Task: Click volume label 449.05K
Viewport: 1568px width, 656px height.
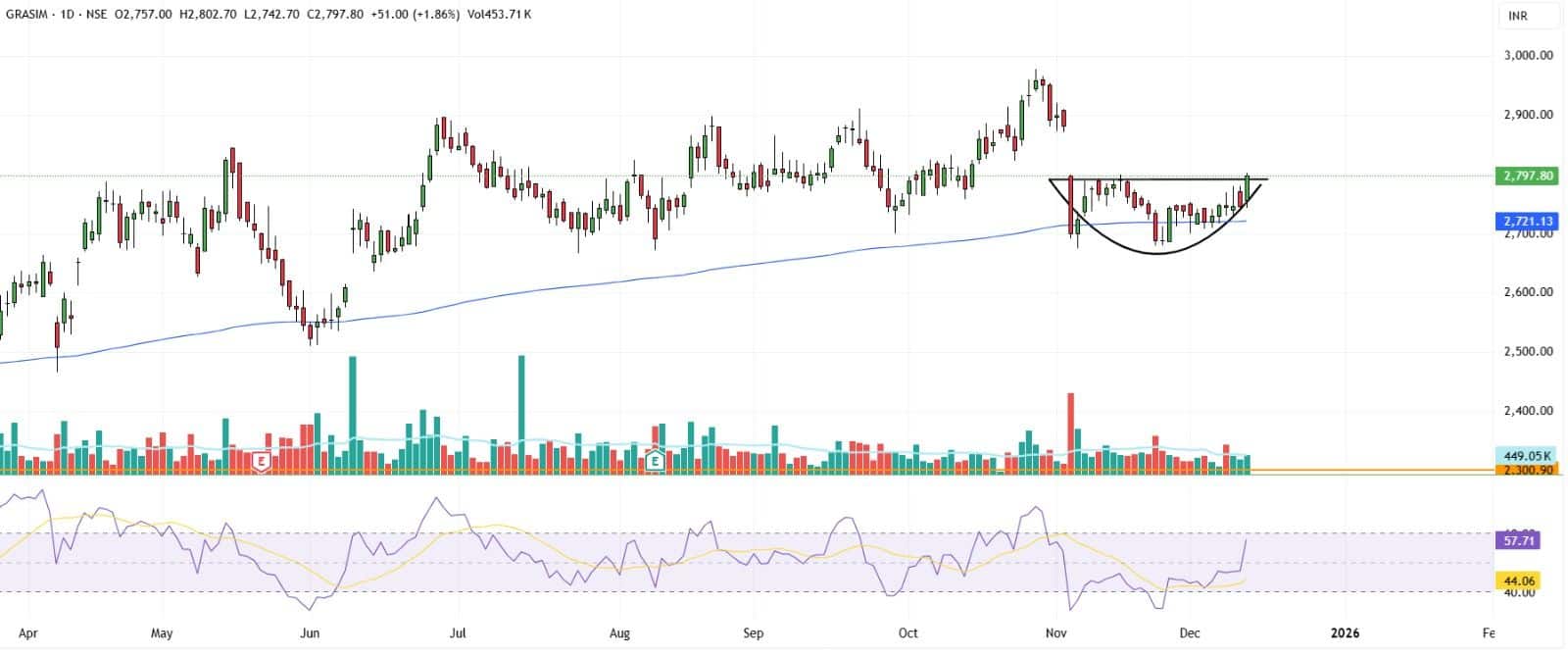Action: 1528,456
